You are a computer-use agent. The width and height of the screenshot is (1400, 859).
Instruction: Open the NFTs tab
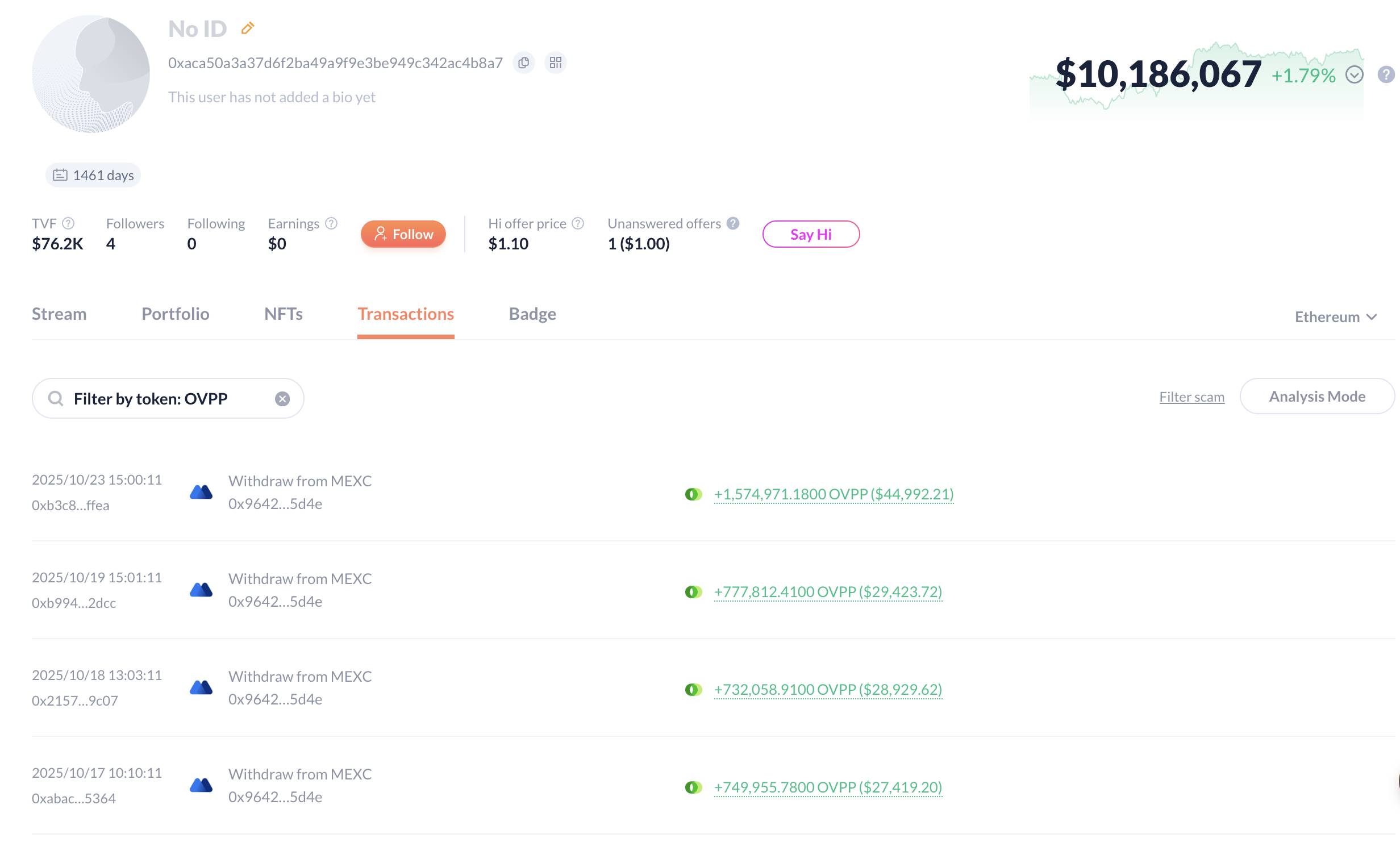pyautogui.click(x=283, y=314)
